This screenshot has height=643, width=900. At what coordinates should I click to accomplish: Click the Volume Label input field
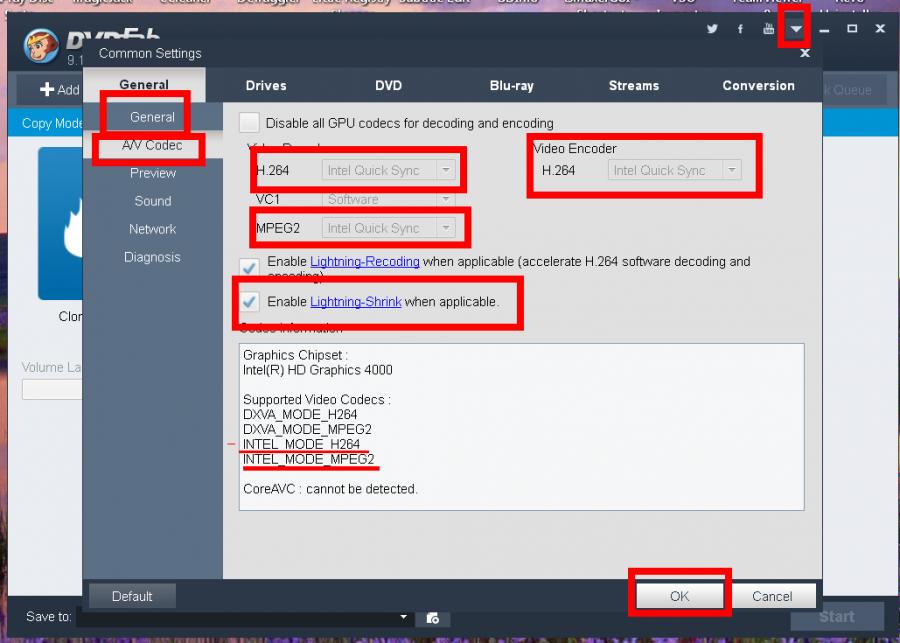click(53, 389)
